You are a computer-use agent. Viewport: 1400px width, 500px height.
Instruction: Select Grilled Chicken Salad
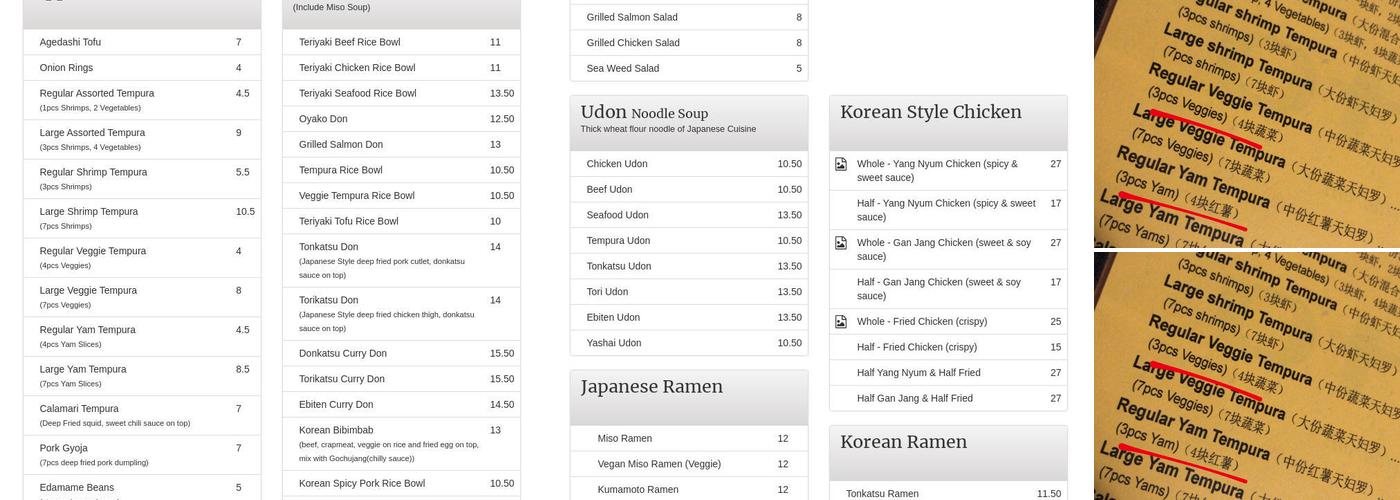point(689,43)
